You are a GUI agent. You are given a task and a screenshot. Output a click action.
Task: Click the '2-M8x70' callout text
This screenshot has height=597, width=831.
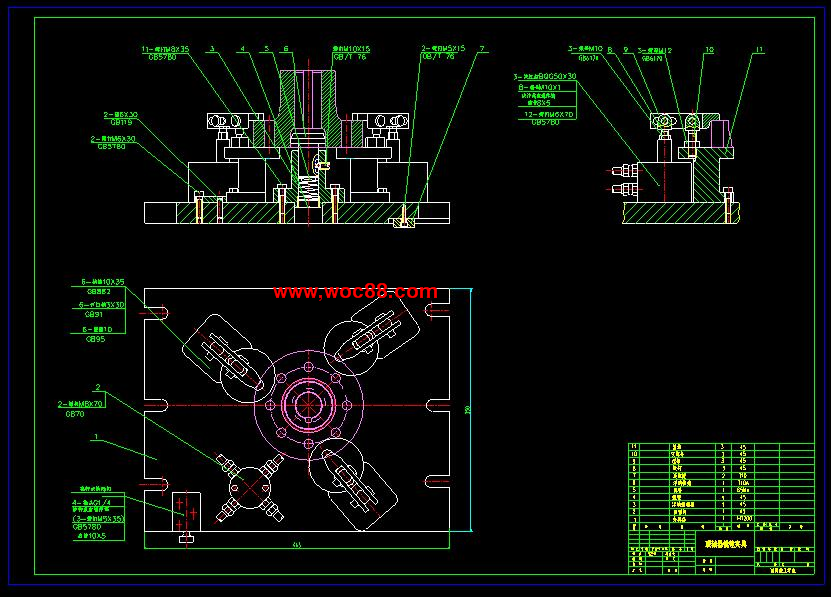coord(81,404)
